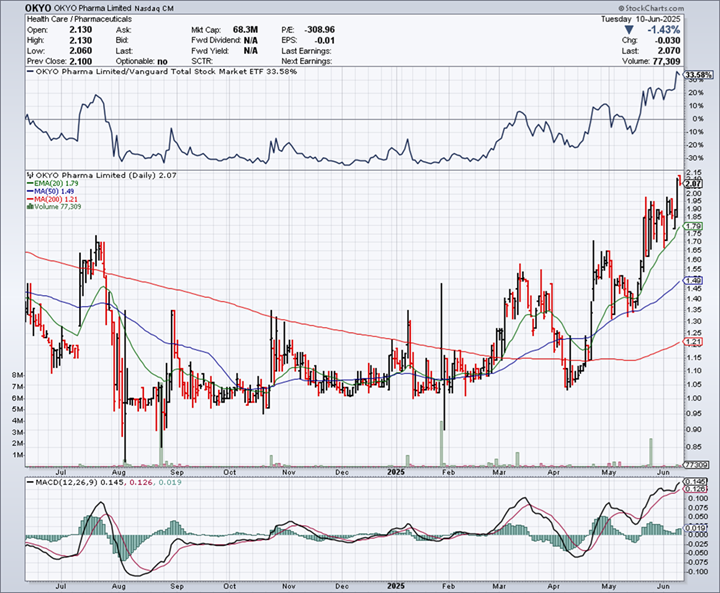Viewport: 720px width, 593px height.
Task: Click the 1M volume axis label
Action: point(18,455)
